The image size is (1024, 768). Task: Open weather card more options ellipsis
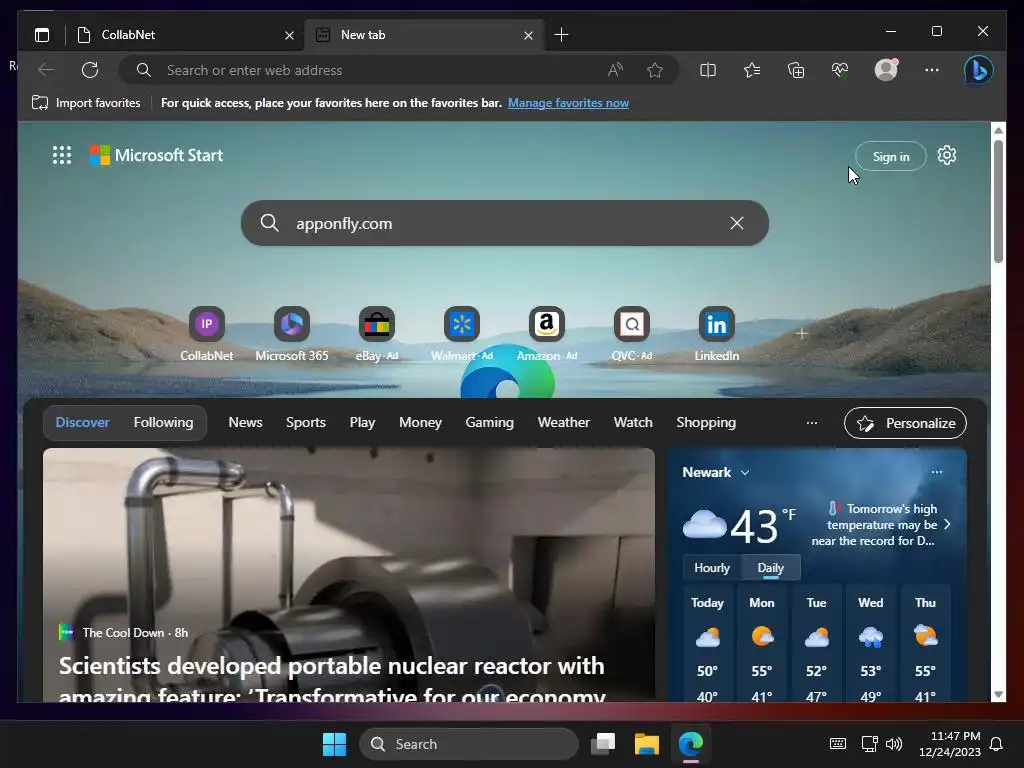tap(936, 472)
